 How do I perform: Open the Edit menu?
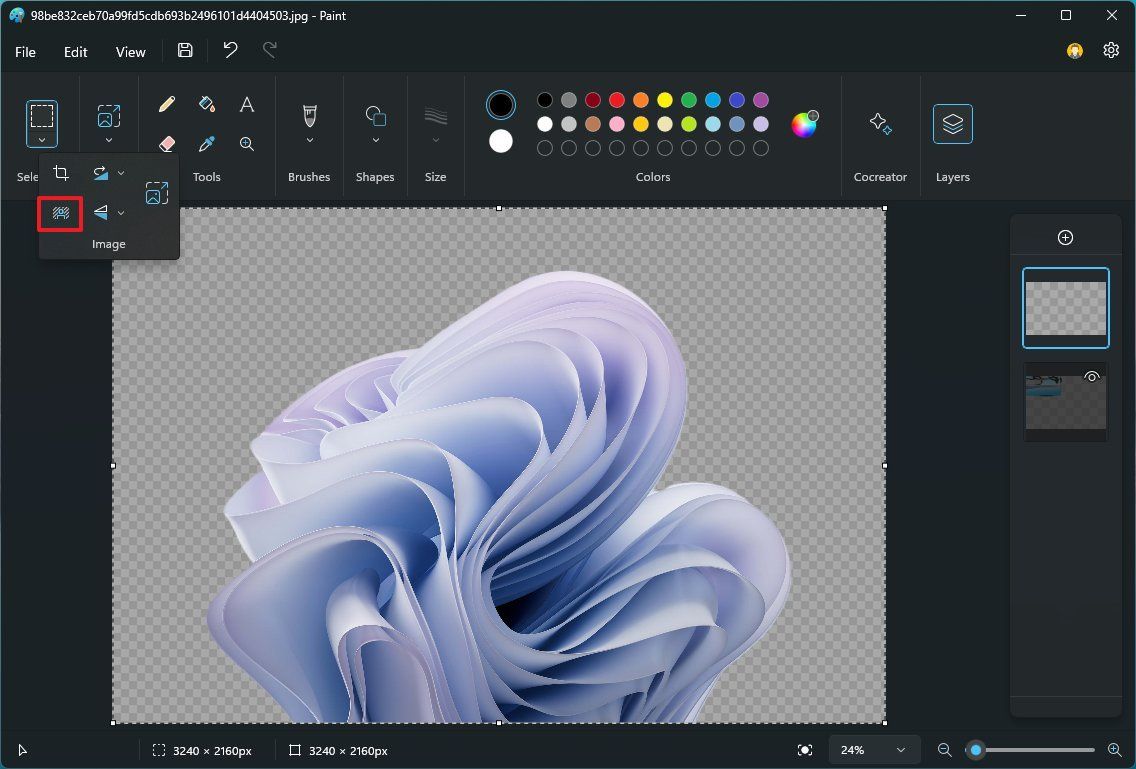tap(75, 51)
